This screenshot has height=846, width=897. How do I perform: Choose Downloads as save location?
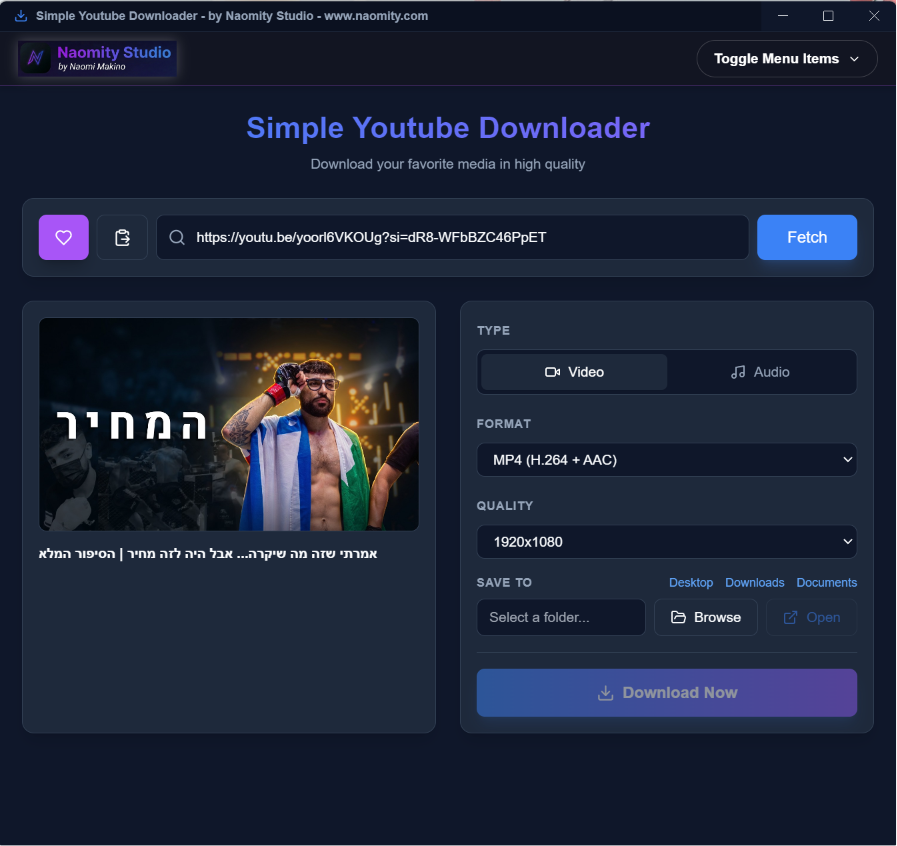755,582
